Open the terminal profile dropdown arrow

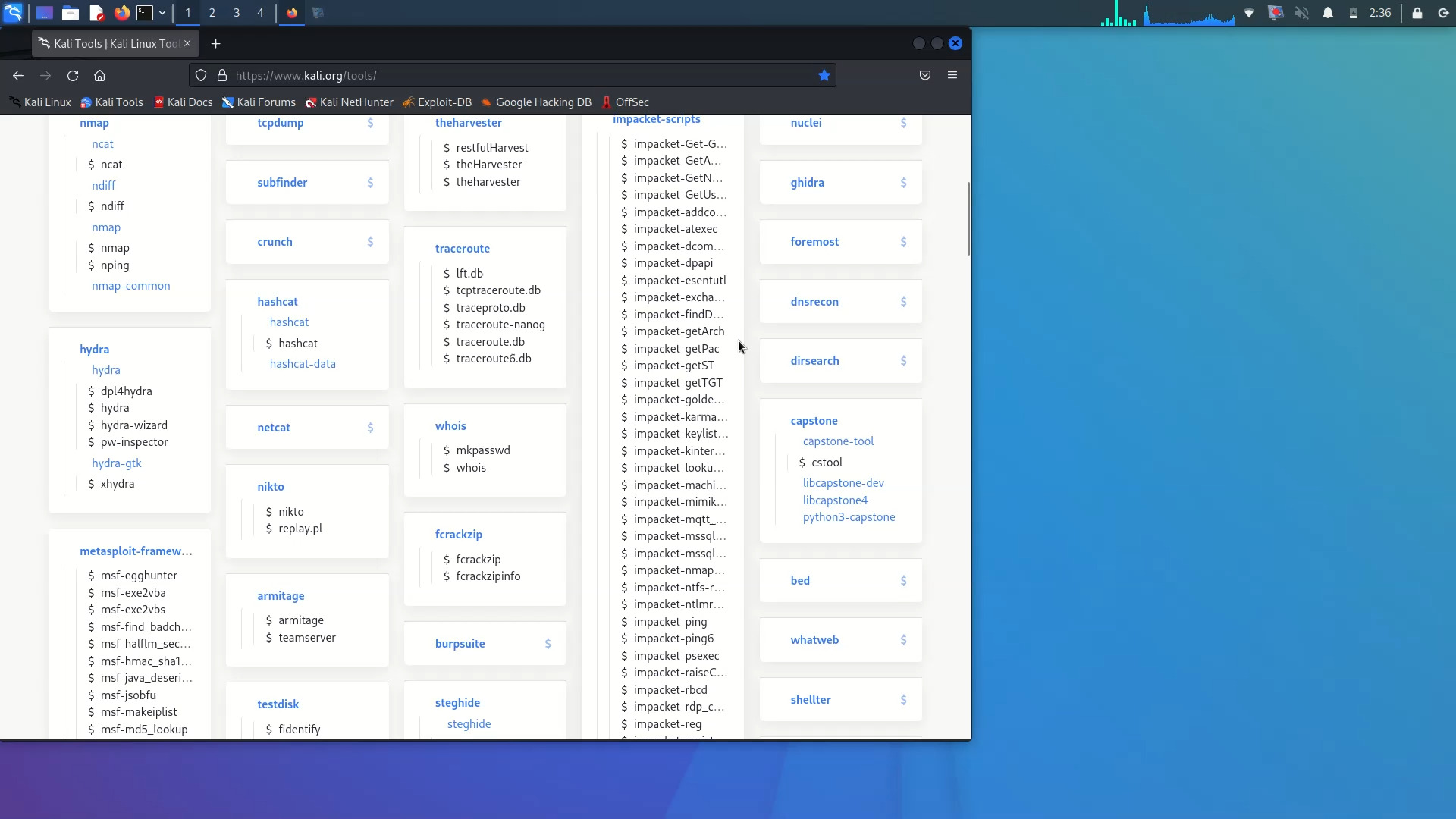coord(162,13)
